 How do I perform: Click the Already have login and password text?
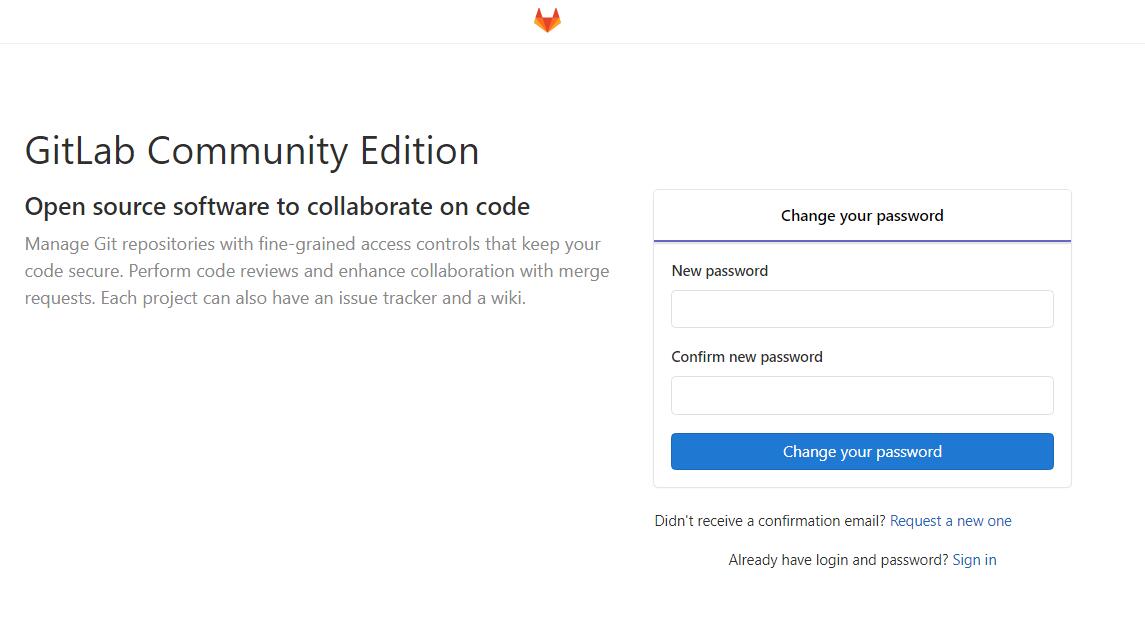[x=838, y=560]
